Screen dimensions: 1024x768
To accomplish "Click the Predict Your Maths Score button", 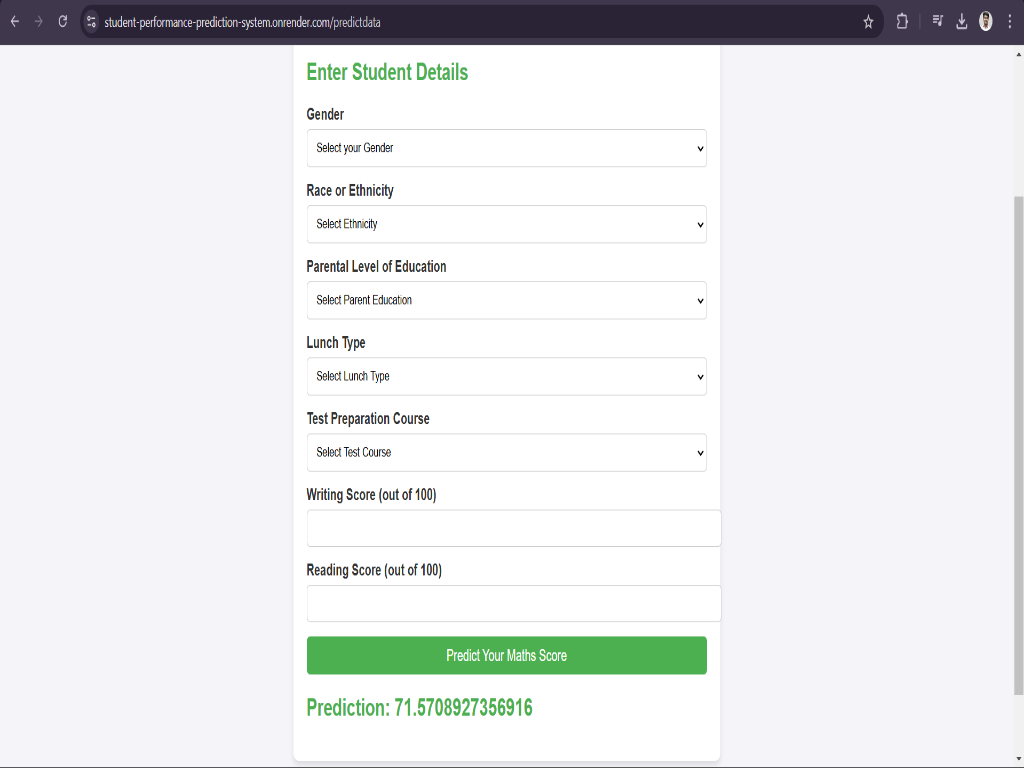I will click(507, 656).
